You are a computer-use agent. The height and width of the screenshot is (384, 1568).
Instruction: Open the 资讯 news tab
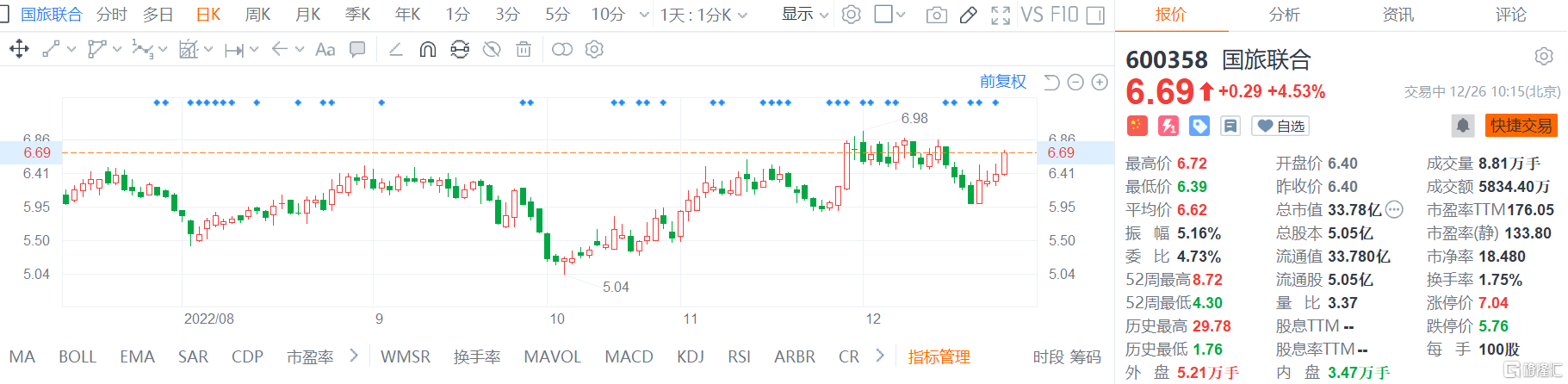pyautogui.click(x=1398, y=15)
